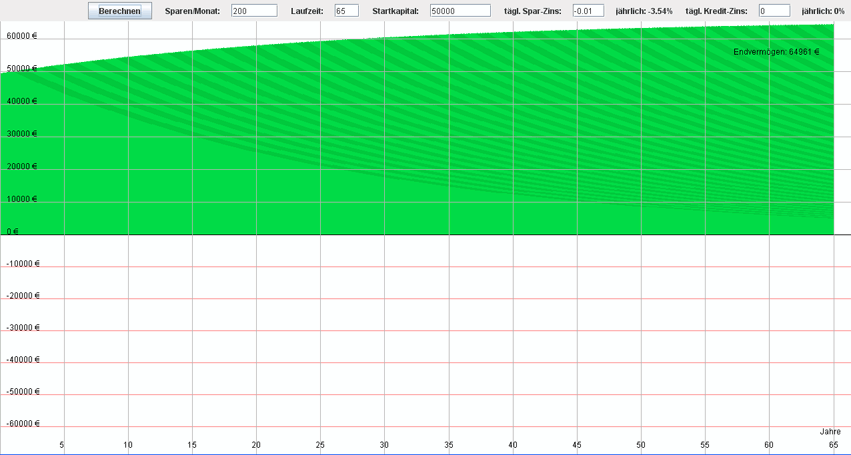
Task: Click the 0 € y-axis label
Action: (14, 231)
